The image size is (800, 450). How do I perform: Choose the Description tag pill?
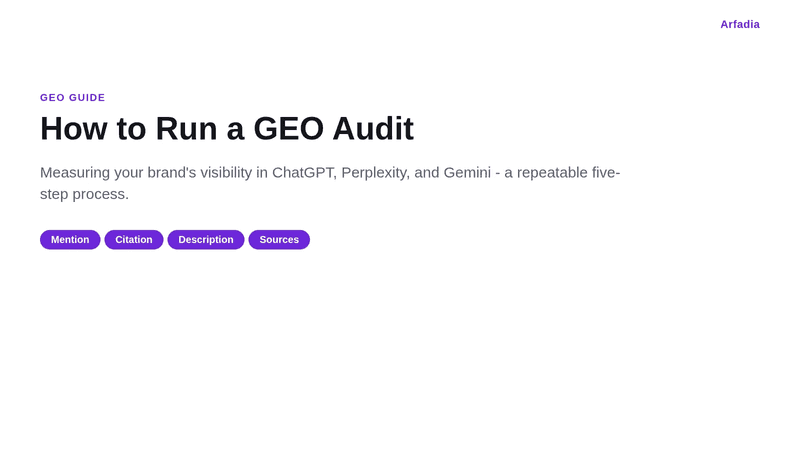(x=206, y=240)
